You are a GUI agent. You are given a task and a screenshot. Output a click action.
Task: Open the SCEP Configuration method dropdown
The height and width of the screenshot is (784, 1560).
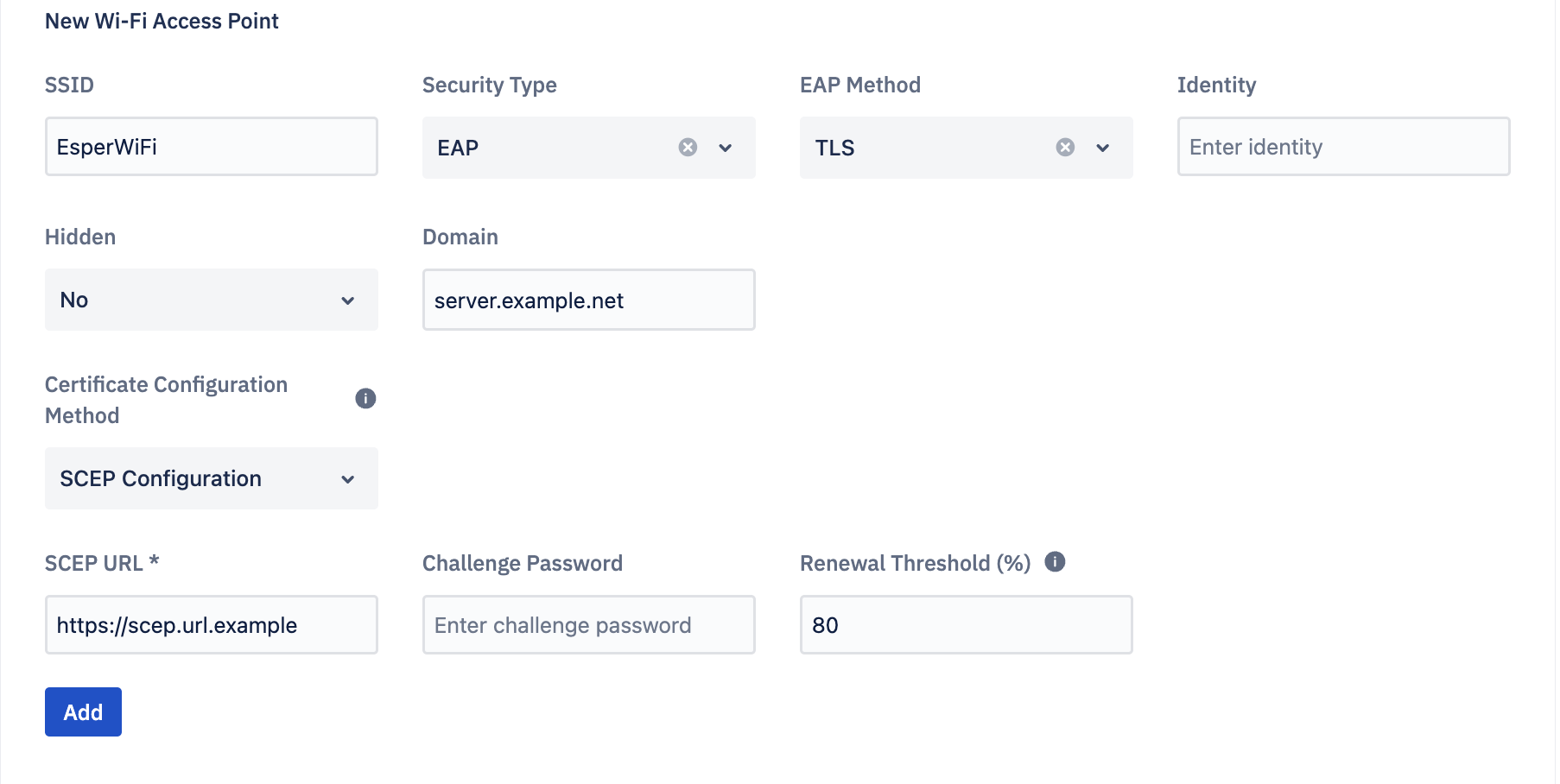click(347, 478)
